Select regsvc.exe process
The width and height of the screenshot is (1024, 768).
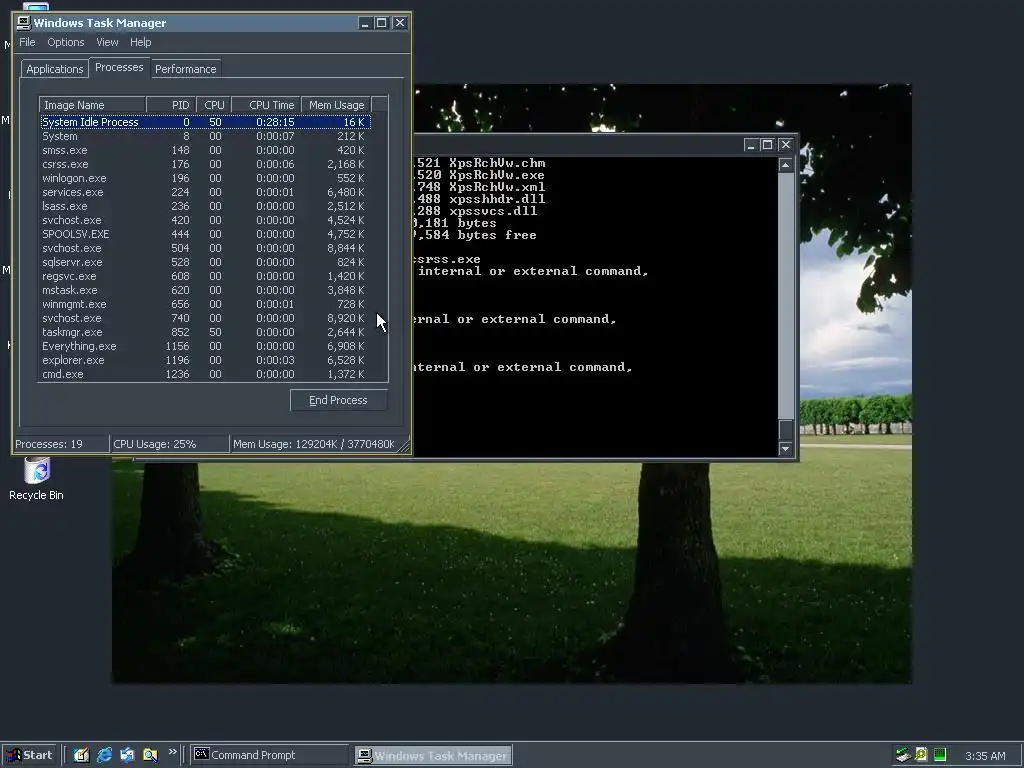coord(205,276)
